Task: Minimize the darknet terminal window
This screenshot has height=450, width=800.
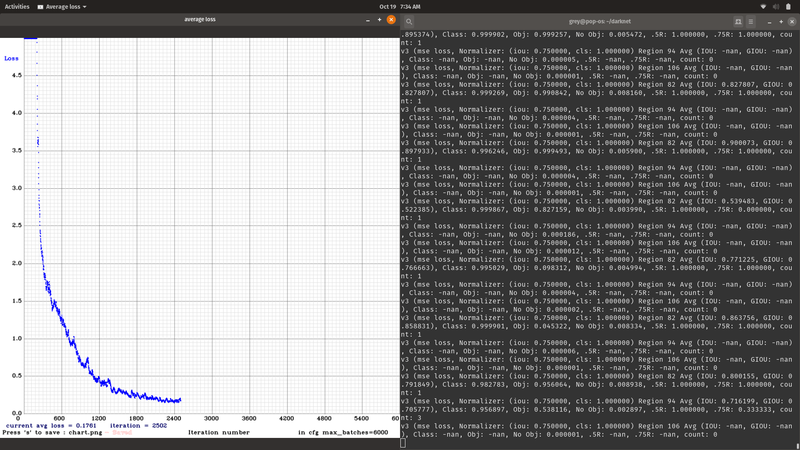Action: [x=769, y=21]
